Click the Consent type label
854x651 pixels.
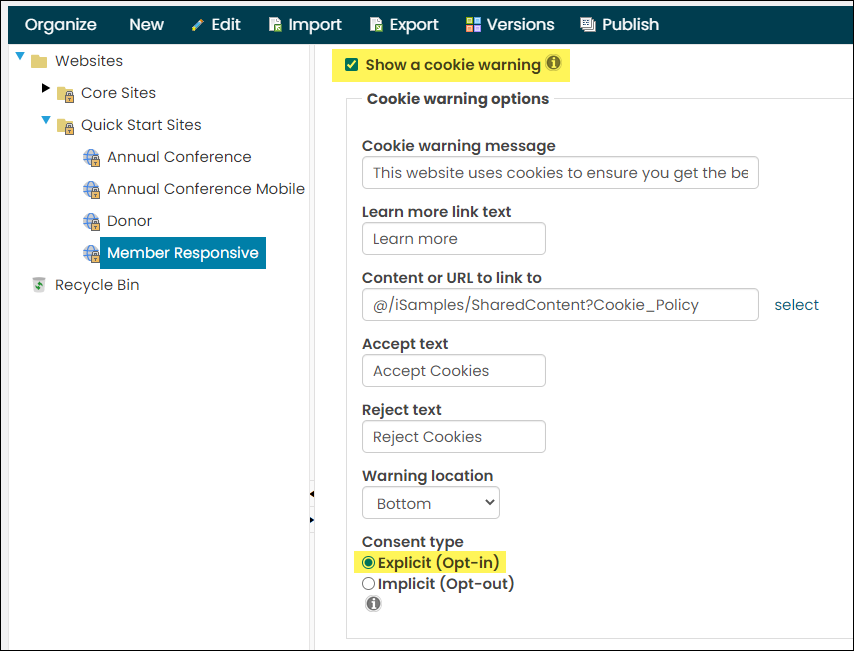click(412, 542)
